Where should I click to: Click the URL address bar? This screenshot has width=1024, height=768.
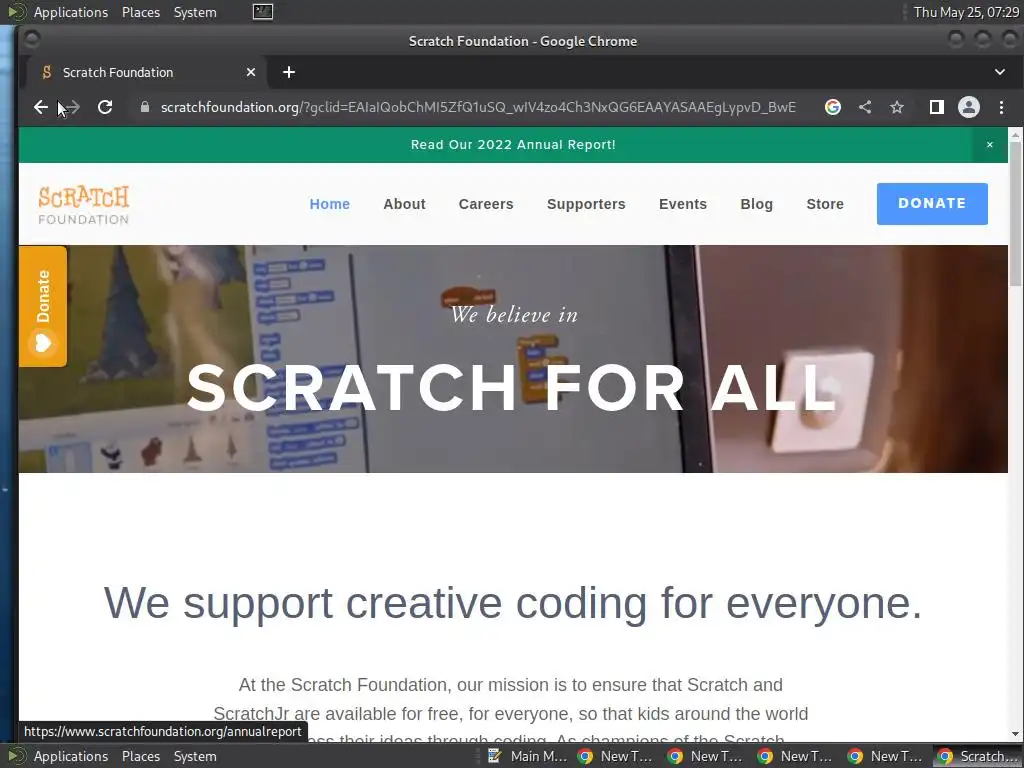pyautogui.click(x=478, y=107)
